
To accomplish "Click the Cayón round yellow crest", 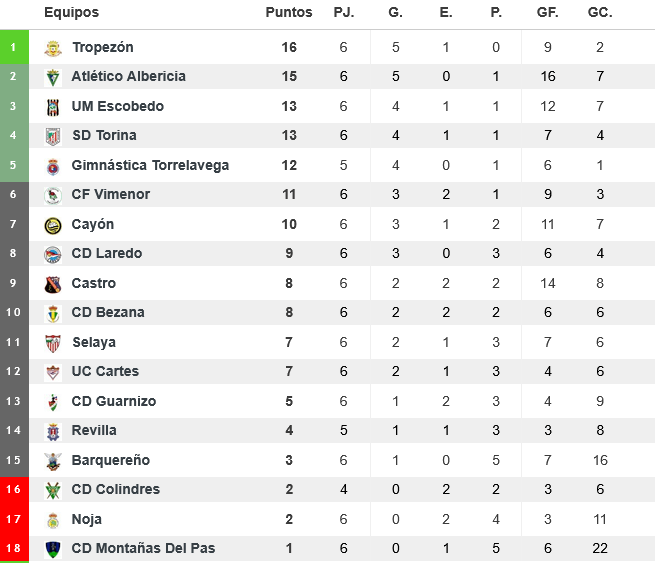I will (x=53, y=225).
